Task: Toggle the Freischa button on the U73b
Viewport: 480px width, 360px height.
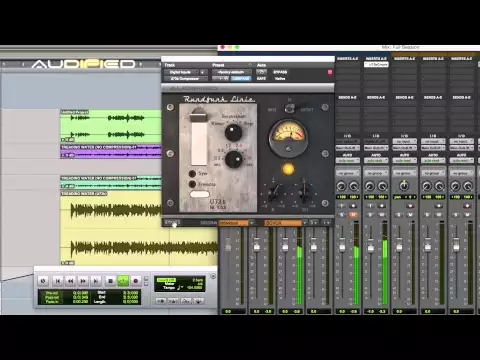Action: [x=192, y=184]
